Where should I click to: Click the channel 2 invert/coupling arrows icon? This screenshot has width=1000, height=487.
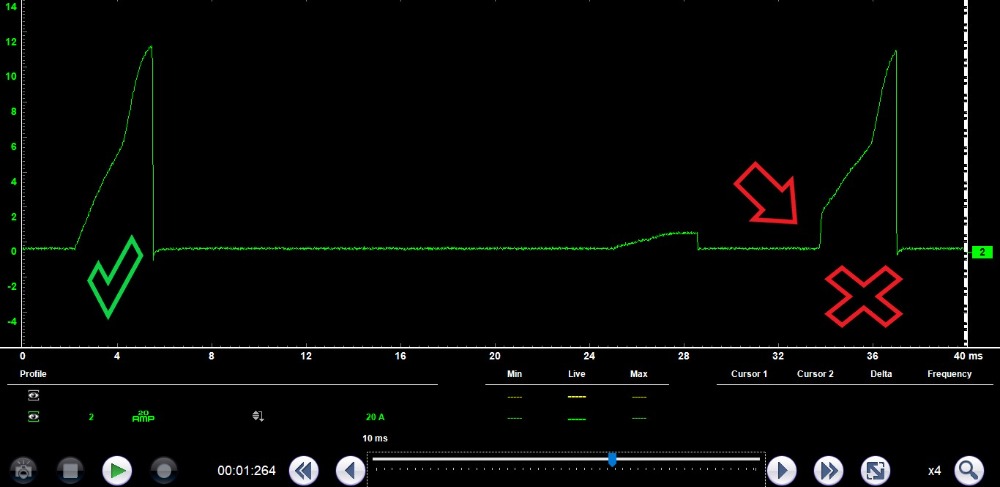258,417
